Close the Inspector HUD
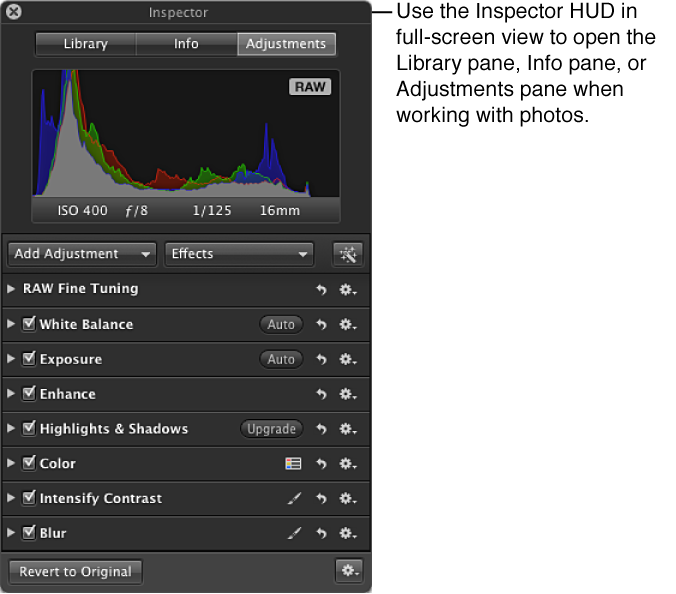The width and height of the screenshot is (676, 594). click(x=14, y=12)
